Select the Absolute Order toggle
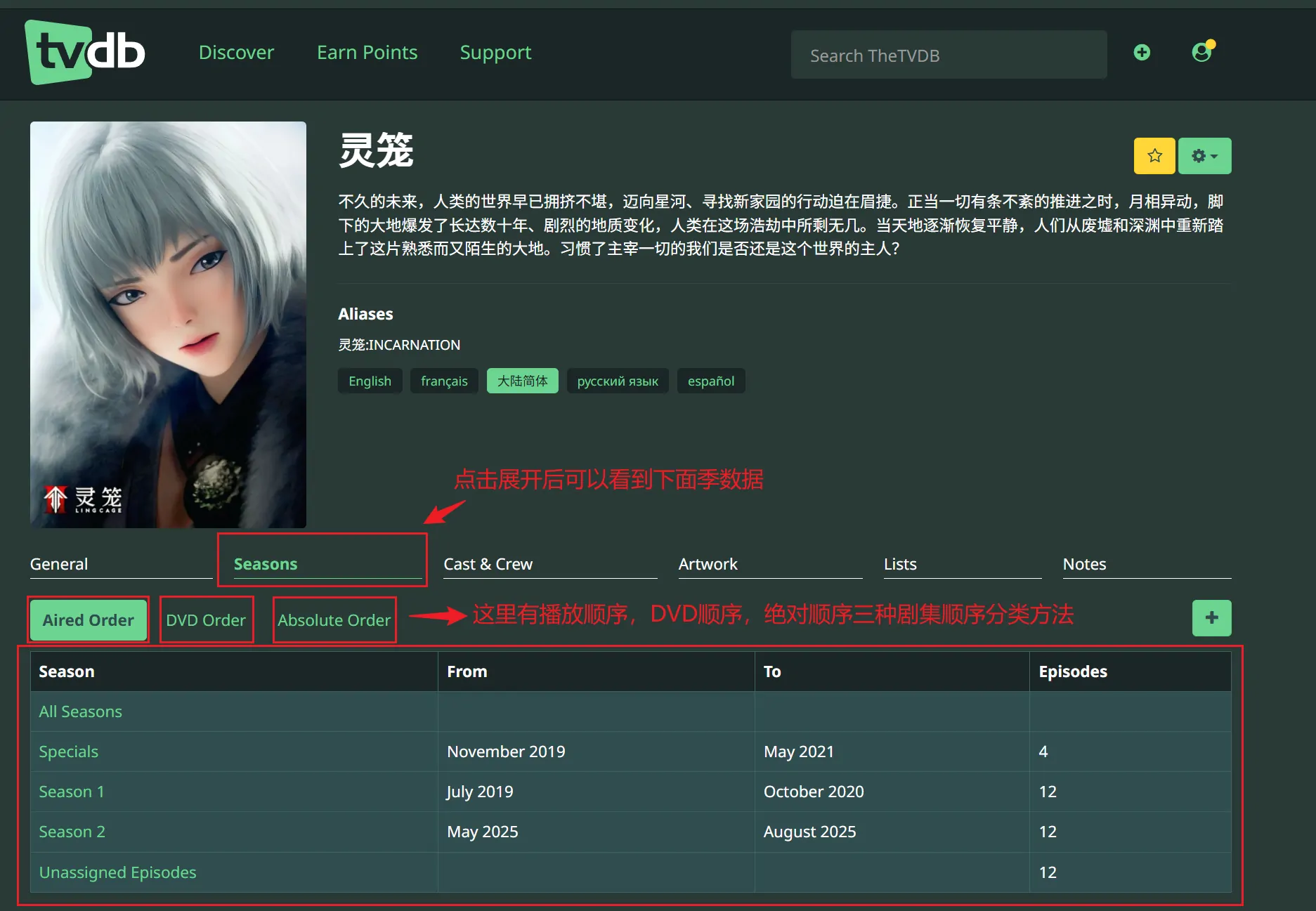 point(334,620)
